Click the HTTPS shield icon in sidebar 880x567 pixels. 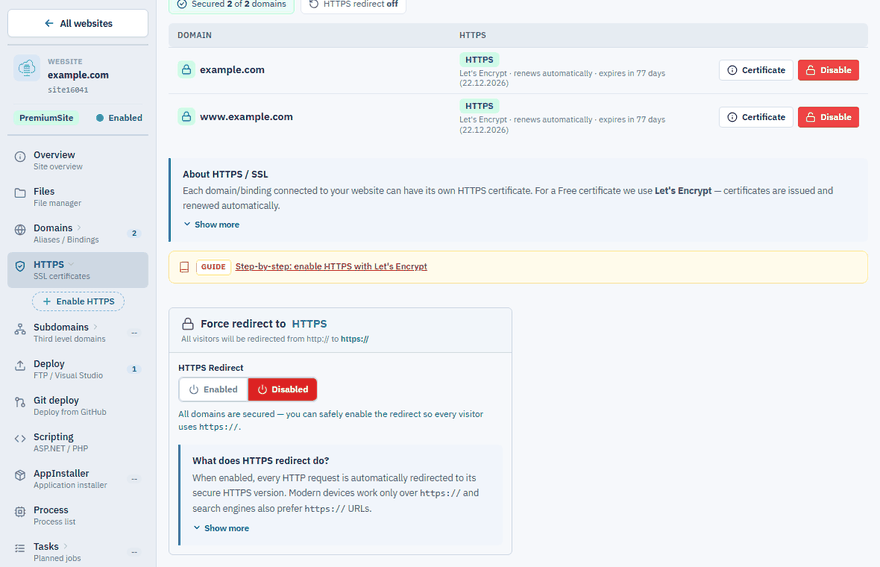point(20,266)
